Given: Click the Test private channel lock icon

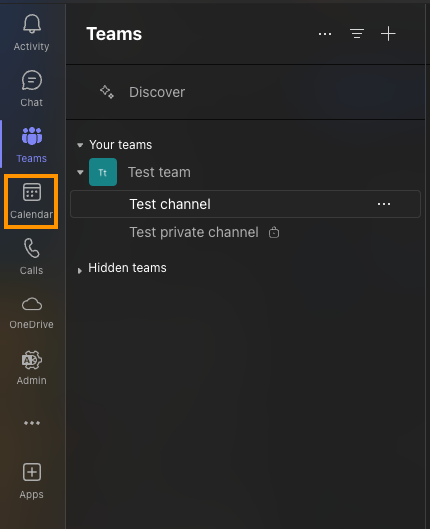Looking at the screenshot, I should click(x=274, y=232).
